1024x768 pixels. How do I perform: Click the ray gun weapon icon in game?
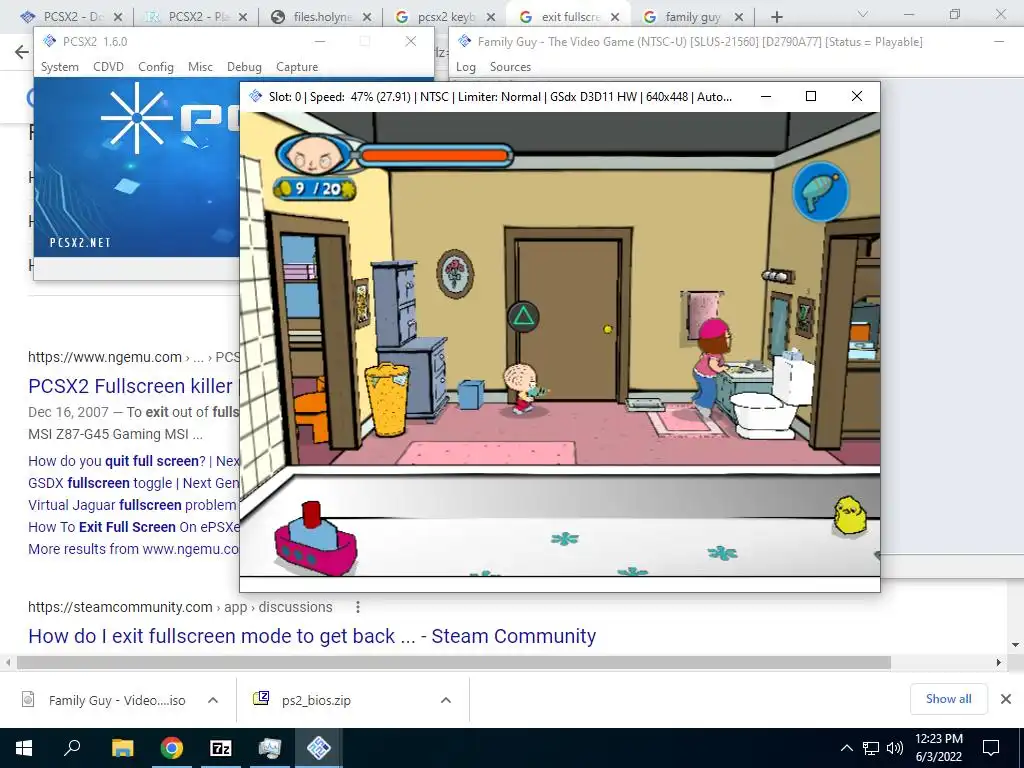click(820, 192)
